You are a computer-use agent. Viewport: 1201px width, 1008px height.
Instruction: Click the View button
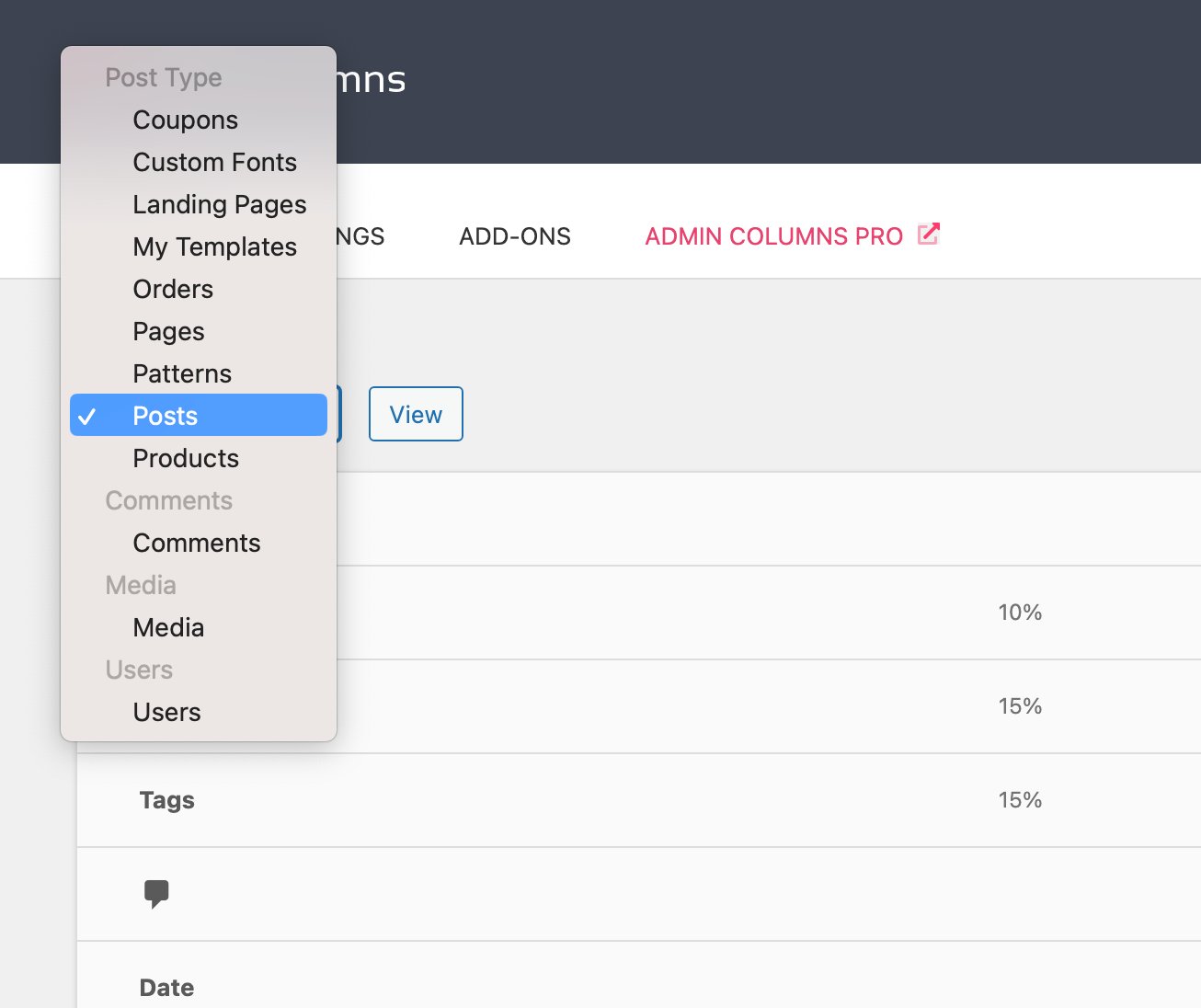[x=415, y=414]
